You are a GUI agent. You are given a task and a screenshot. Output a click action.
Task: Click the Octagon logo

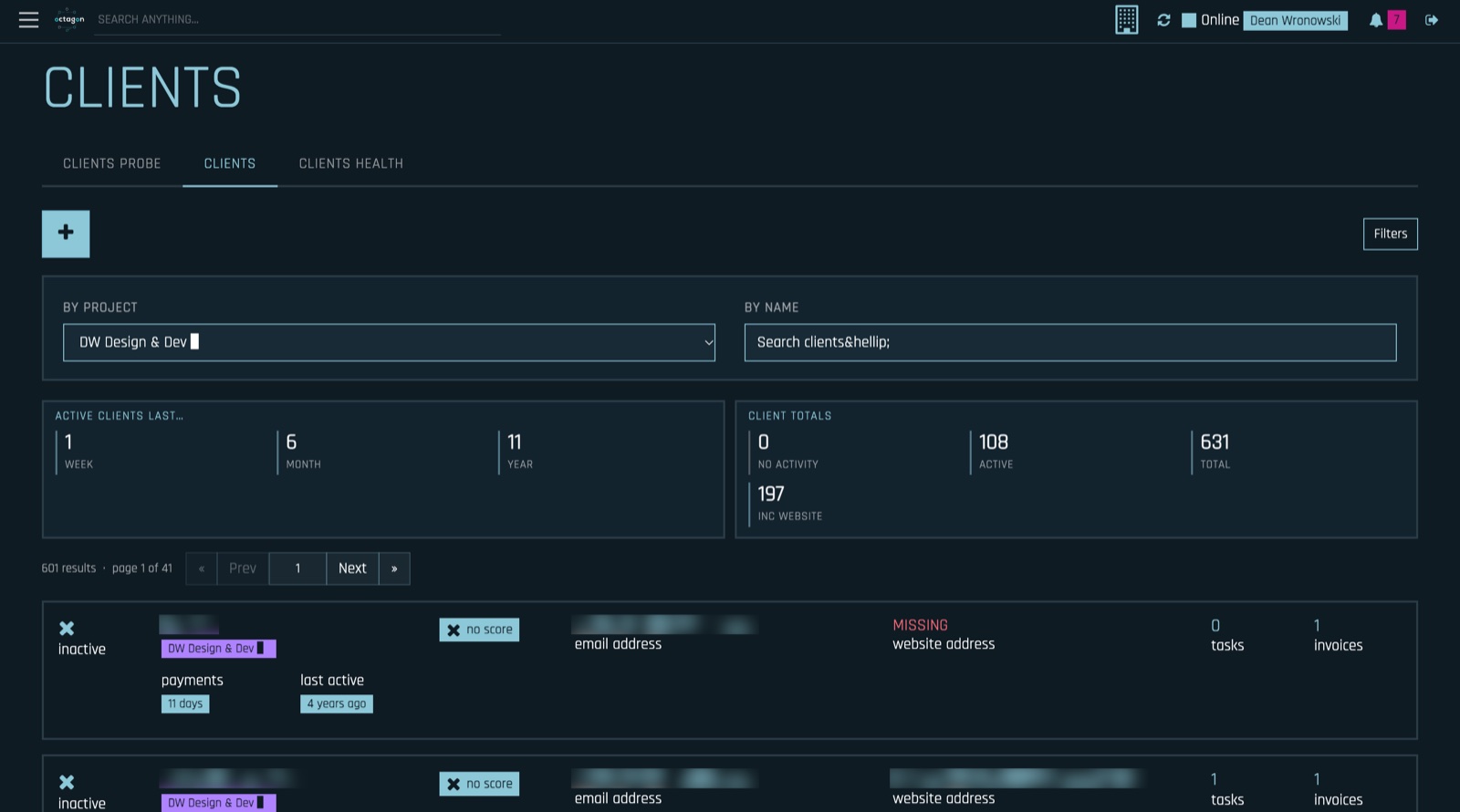click(69, 19)
